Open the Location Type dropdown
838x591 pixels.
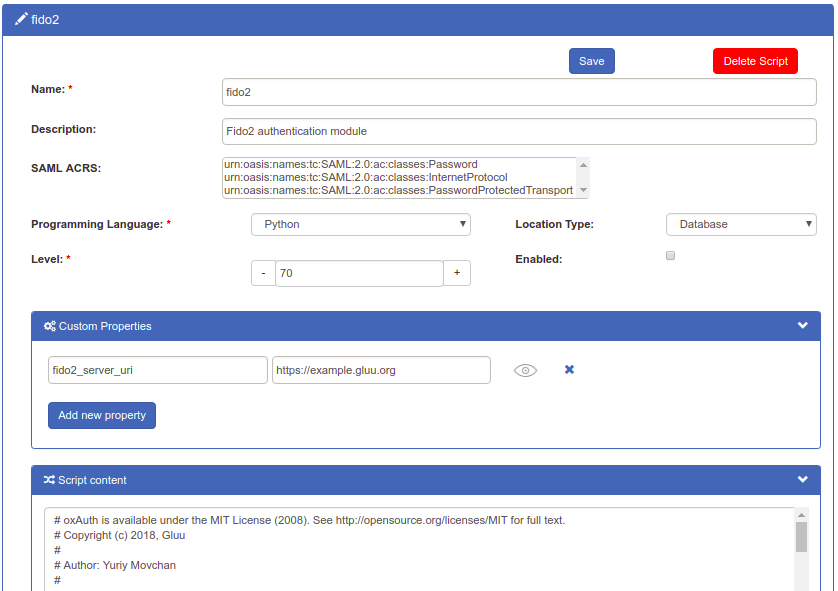click(x=740, y=224)
